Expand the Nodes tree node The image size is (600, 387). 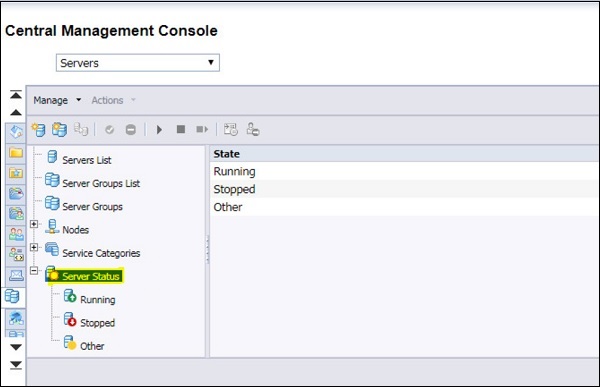point(34,224)
